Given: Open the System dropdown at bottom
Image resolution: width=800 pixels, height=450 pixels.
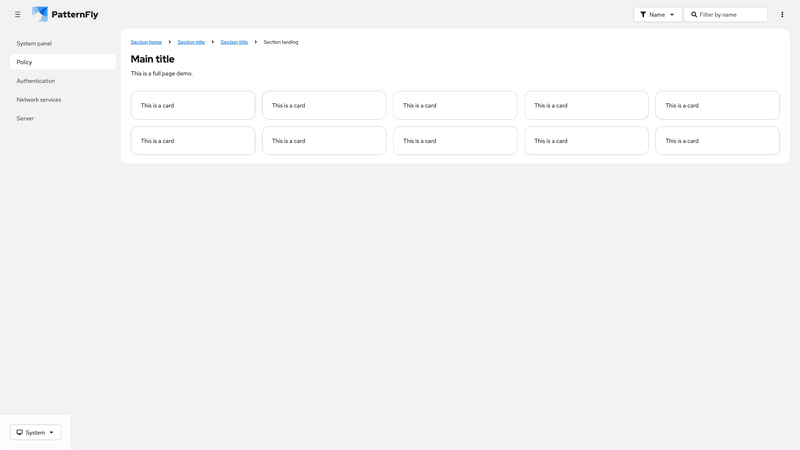Looking at the screenshot, I should pyautogui.click(x=36, y=433).
